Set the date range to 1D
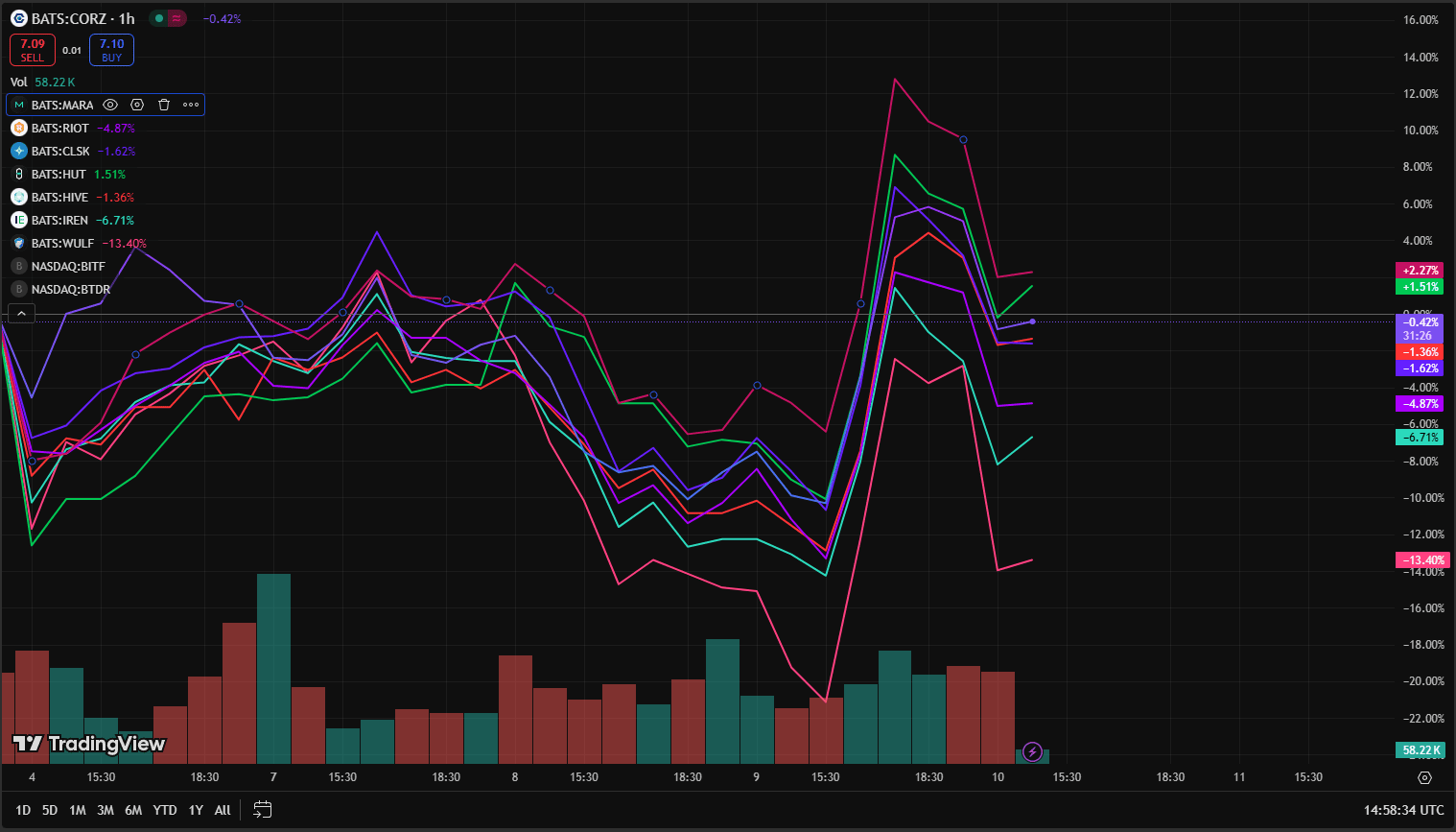Viewport: 1456px width, 832px height. point(23,810)
